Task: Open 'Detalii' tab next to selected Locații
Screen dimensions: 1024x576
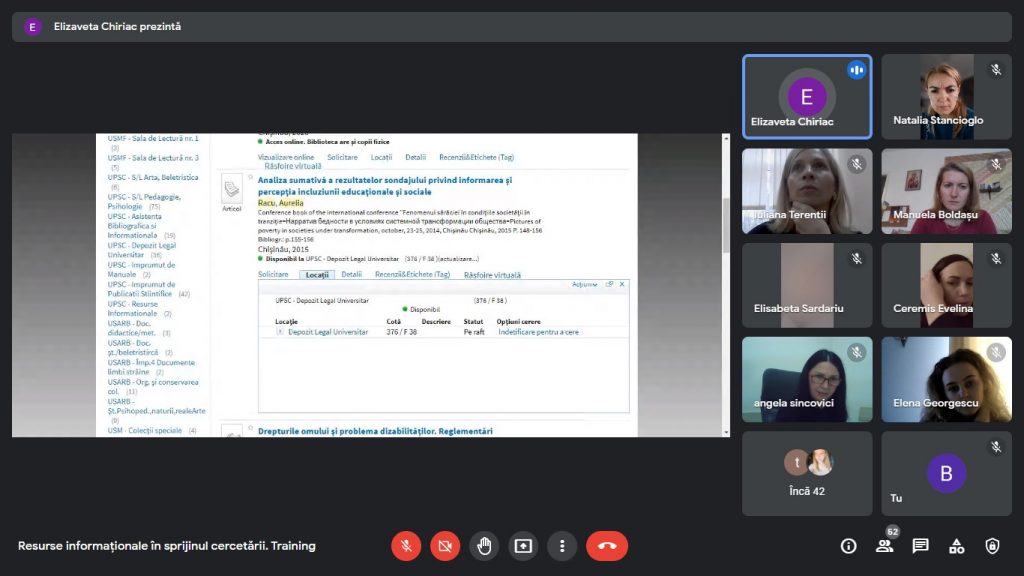Action: pos(351,275)
